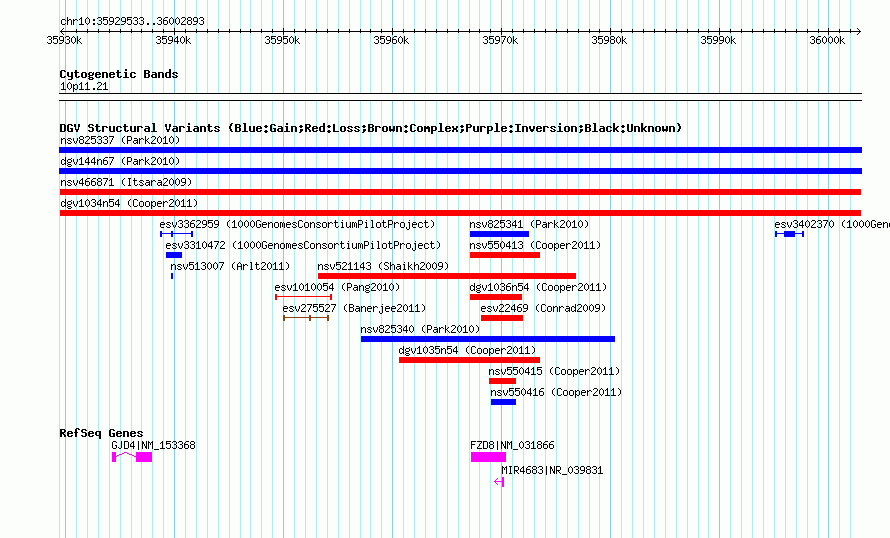The image size is (890, 538).
Task: Click the dgv1036n54 (Cooper2011) label
Action: pyautogui.click(x=538, y=287)
